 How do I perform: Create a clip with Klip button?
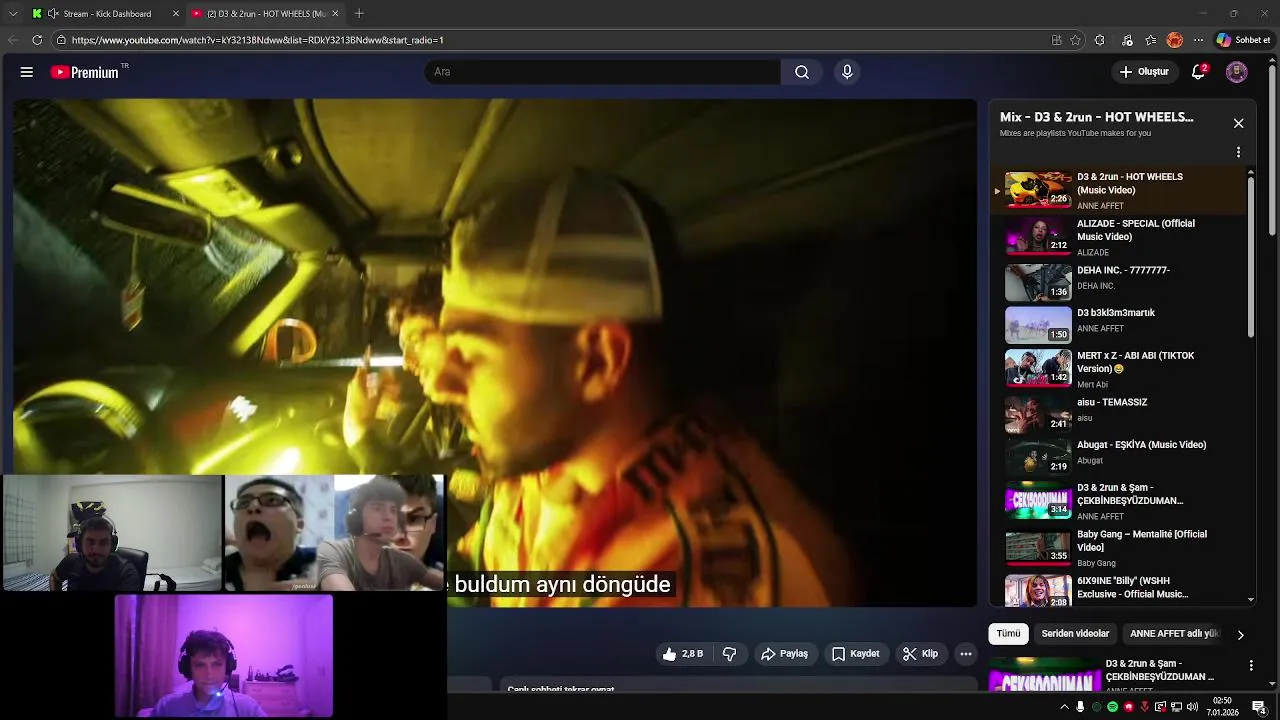(x=920, y=654)
